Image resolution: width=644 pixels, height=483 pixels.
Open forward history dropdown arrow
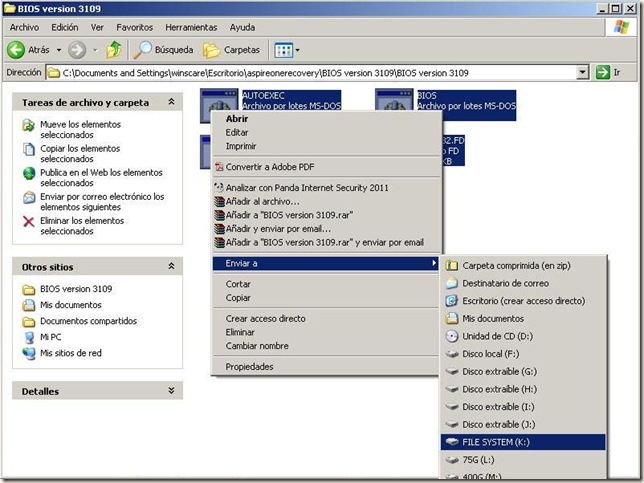pyautogui.click(x=95, y=50)
